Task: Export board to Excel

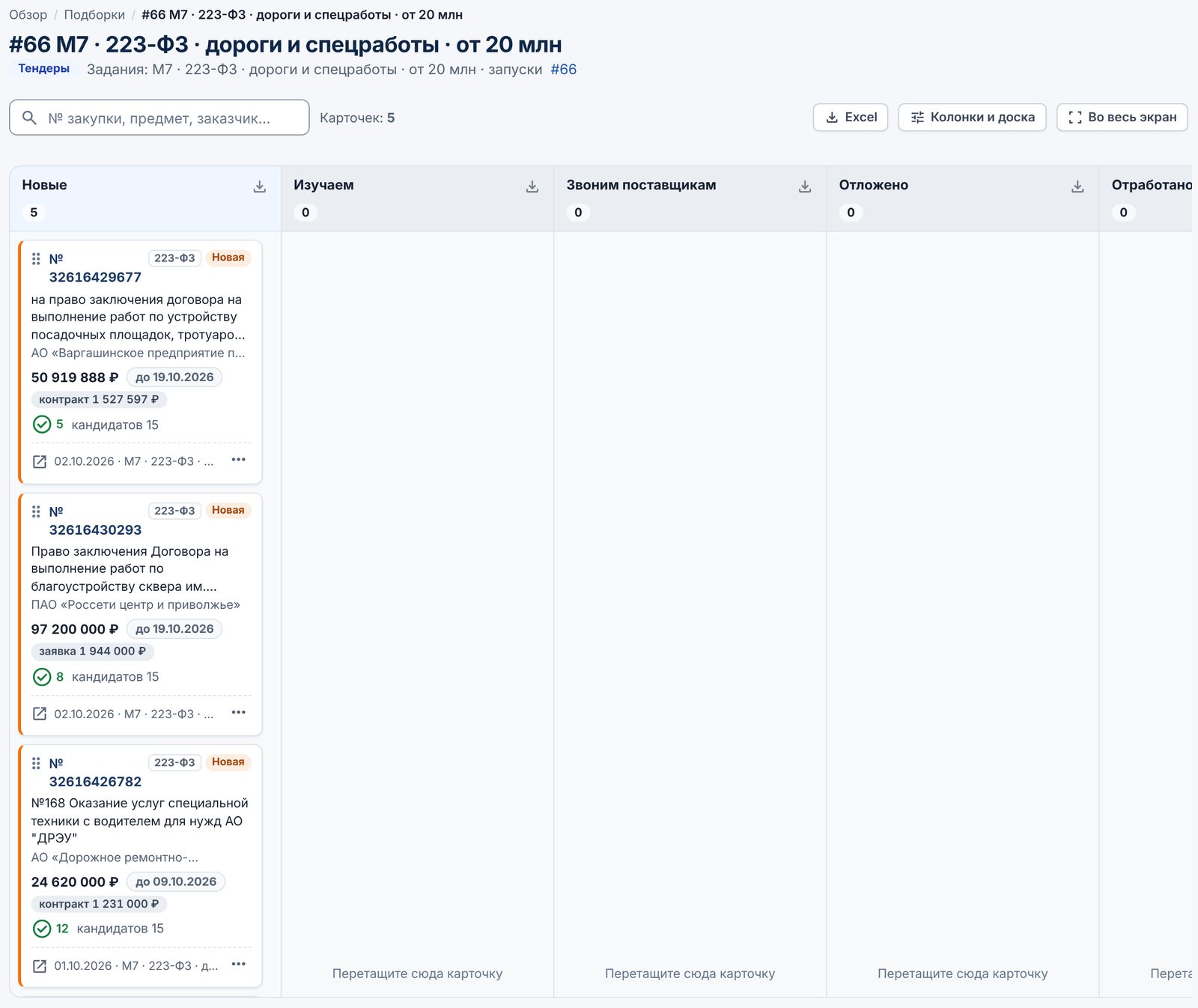Action: (851, 117)
